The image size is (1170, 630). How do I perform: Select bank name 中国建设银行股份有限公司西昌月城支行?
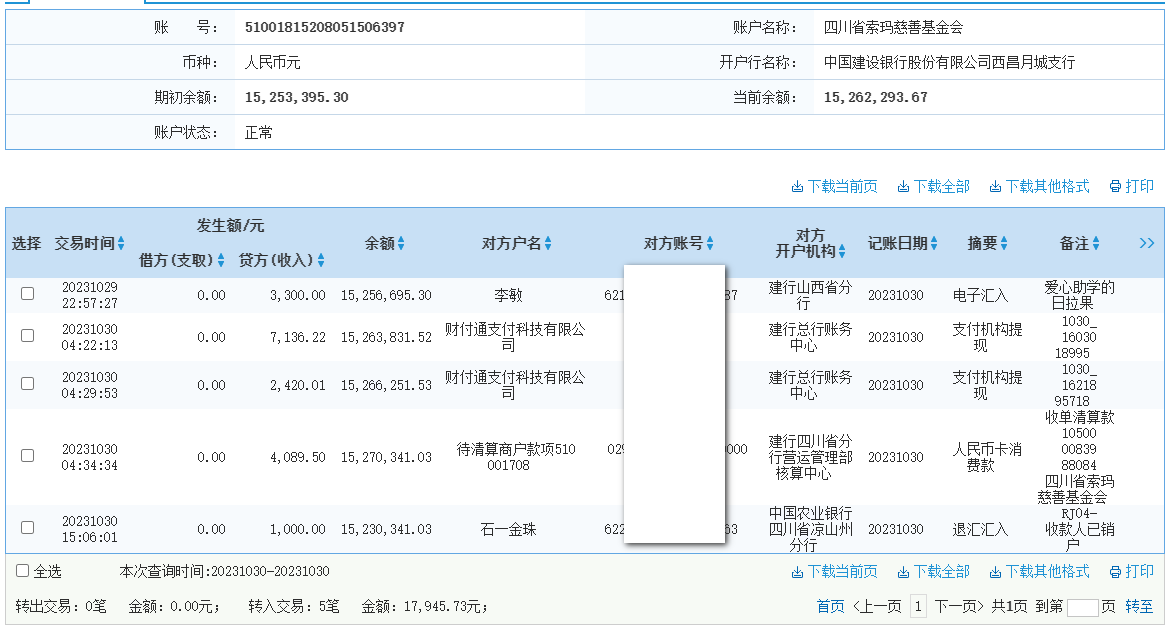(949, 63)
